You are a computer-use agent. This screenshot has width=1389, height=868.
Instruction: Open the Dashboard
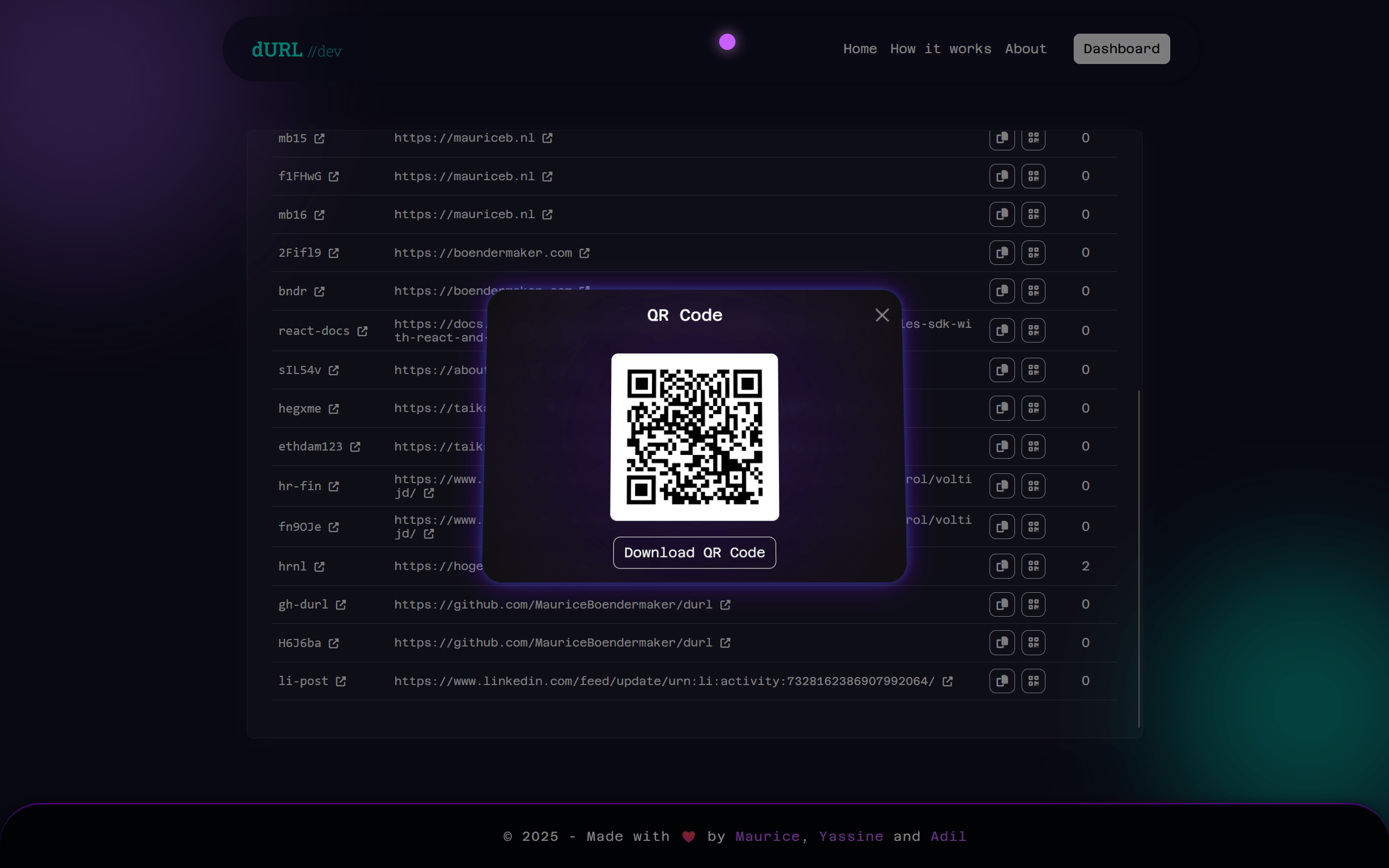tap(1121, 49)
